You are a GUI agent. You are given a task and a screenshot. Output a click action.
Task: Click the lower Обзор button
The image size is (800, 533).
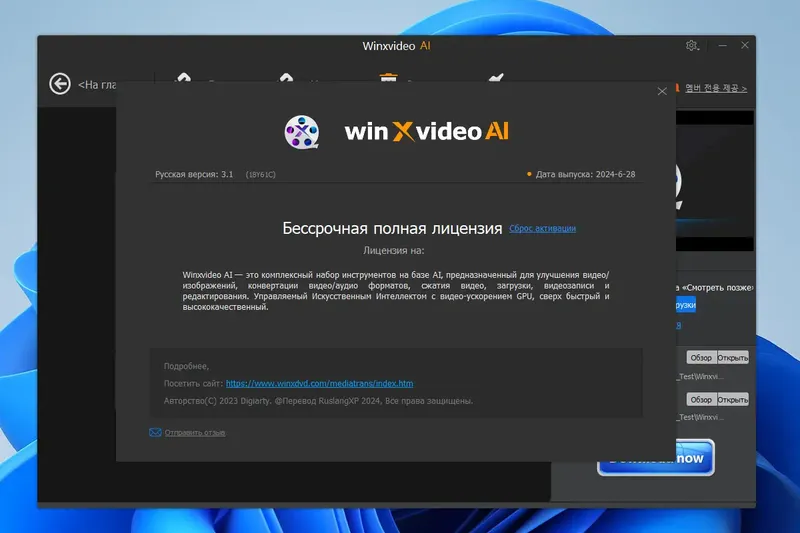tap(701, 399)
